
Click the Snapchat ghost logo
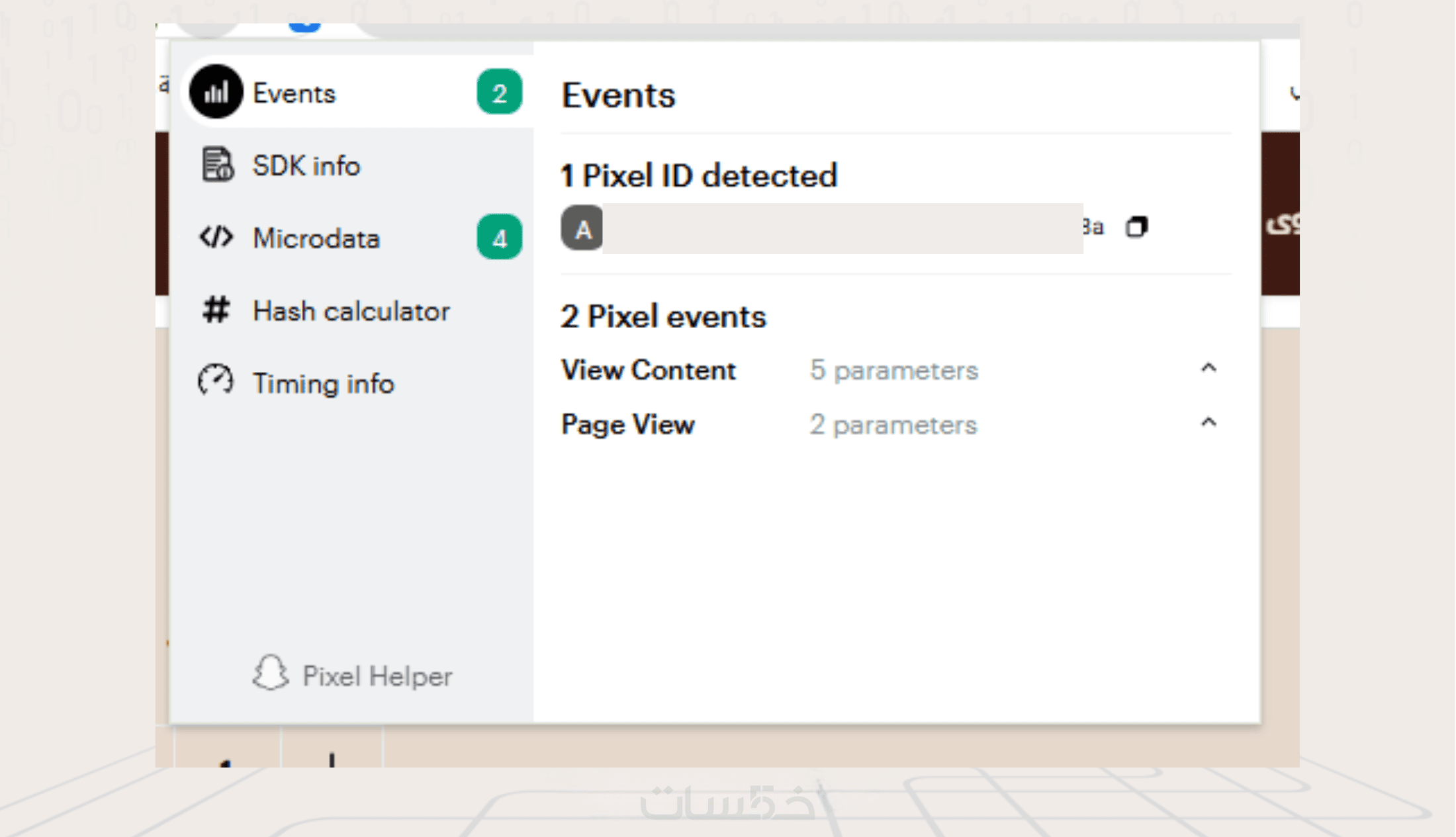[x=270, y=674]
